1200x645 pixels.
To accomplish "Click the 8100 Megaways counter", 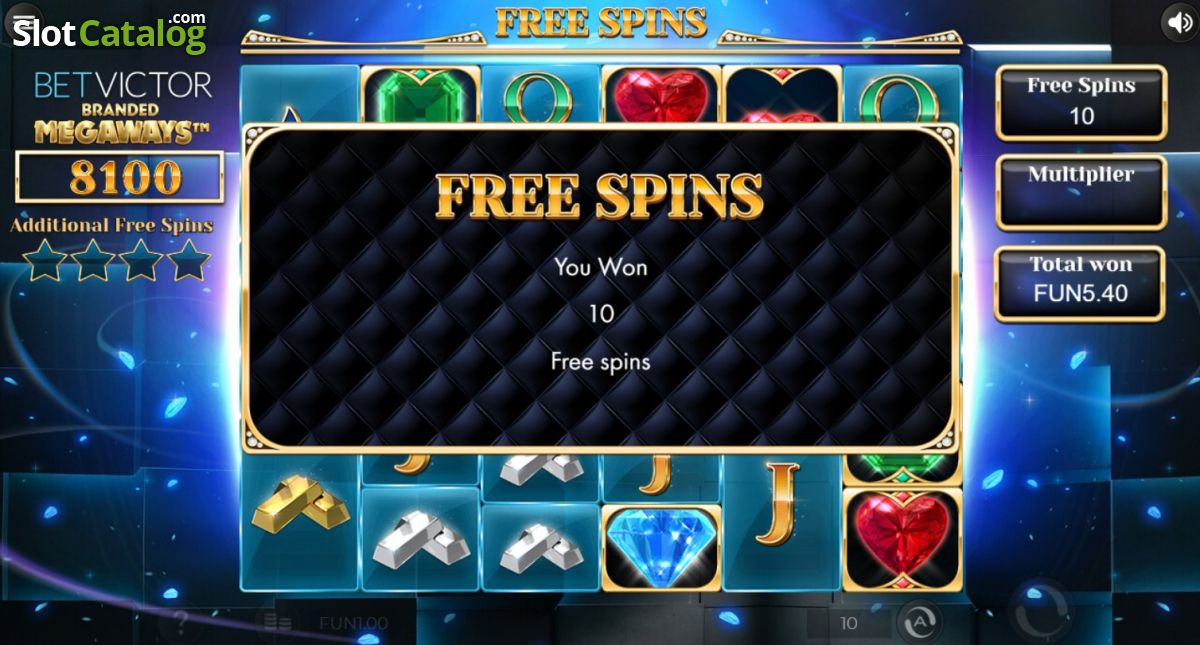I will (x=119, y=177).
